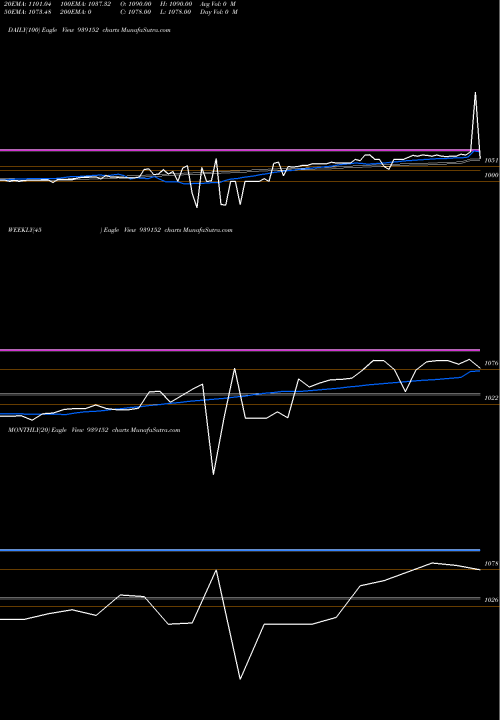The image size is (500, 720).
Task: Click the DAILY Eagle View chart title
Action: [x=90, y=30]
